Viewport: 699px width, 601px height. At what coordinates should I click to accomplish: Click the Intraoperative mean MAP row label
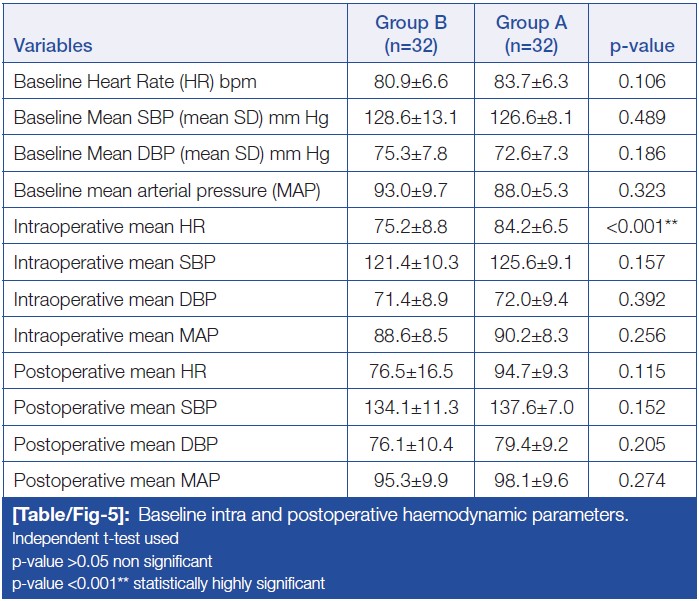tap(117, 335)
